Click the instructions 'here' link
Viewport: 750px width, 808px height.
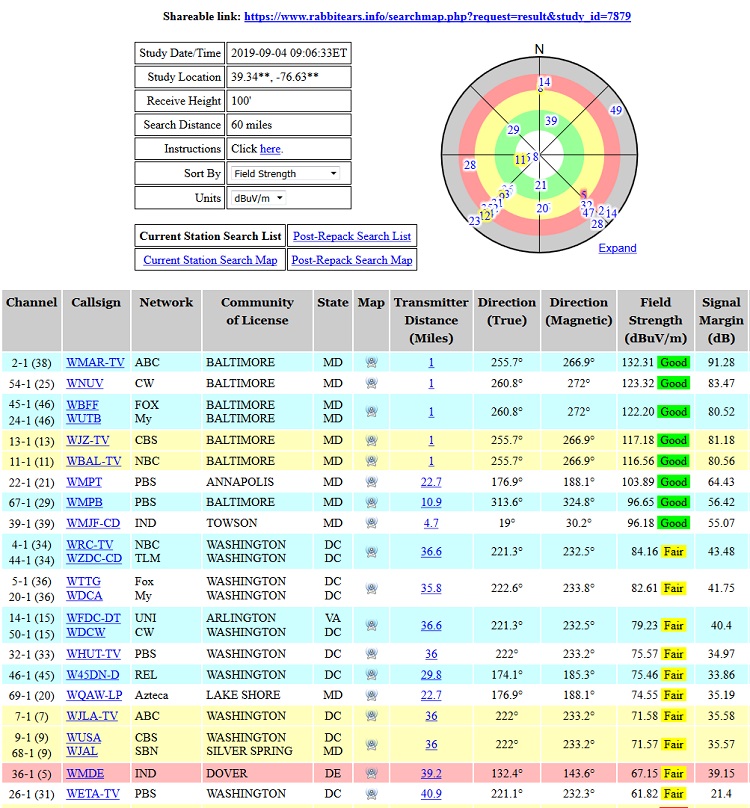(270, 149)
